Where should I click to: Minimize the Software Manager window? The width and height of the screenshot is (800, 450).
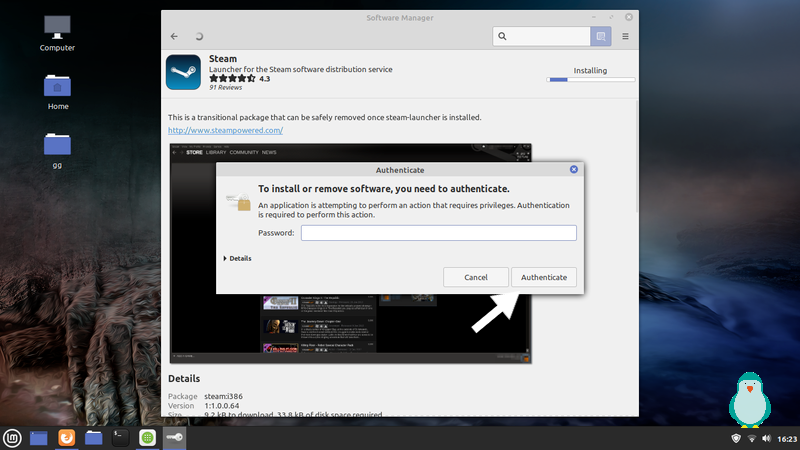[x=594, y=17]
